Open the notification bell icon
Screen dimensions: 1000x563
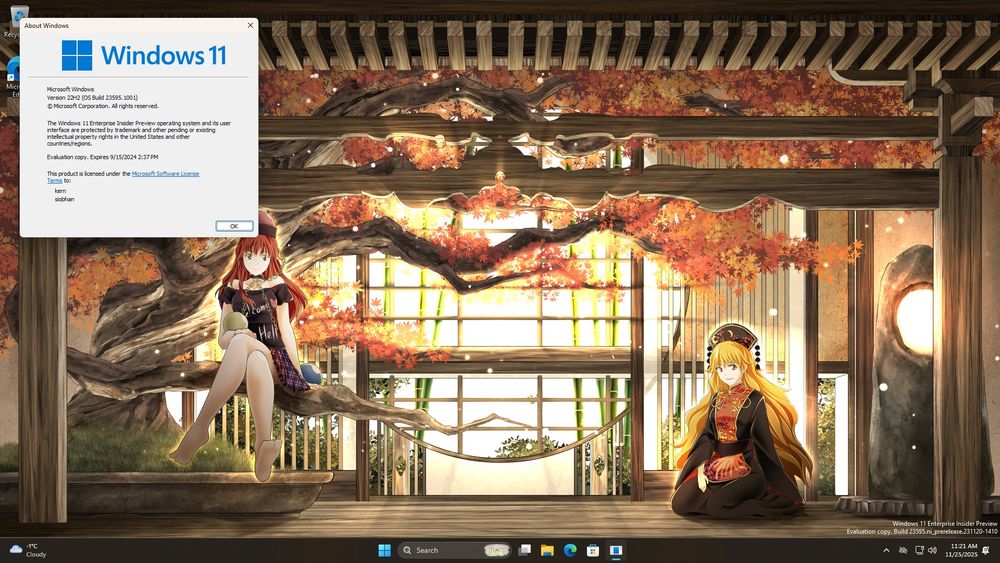[x=987, y=550]
